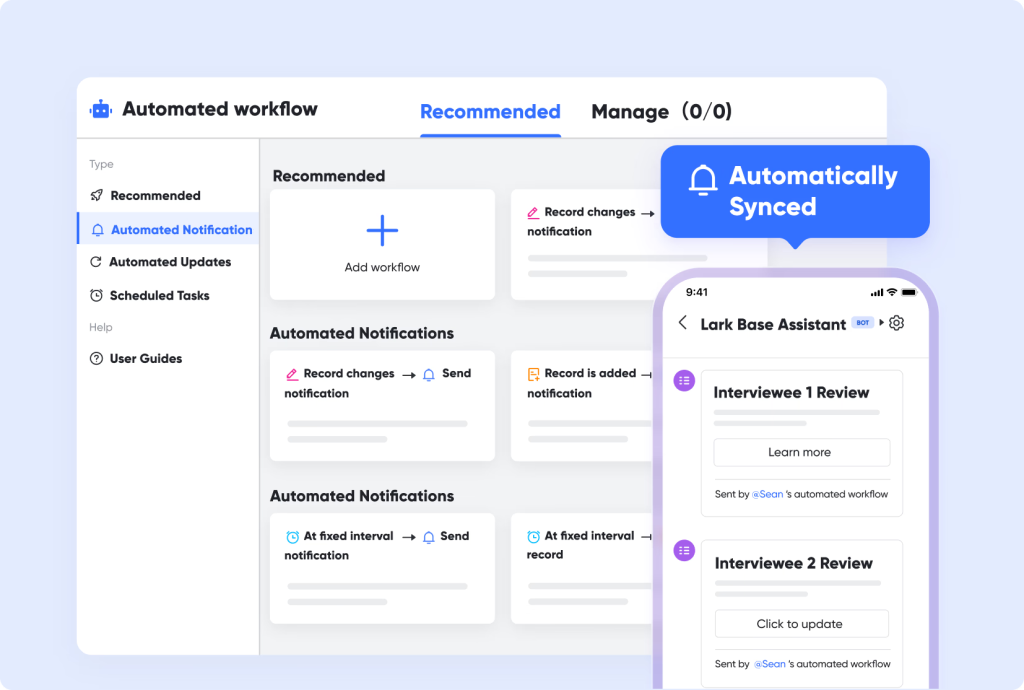Click the 9:41 time in phone status bar

[x=697, y=292]
